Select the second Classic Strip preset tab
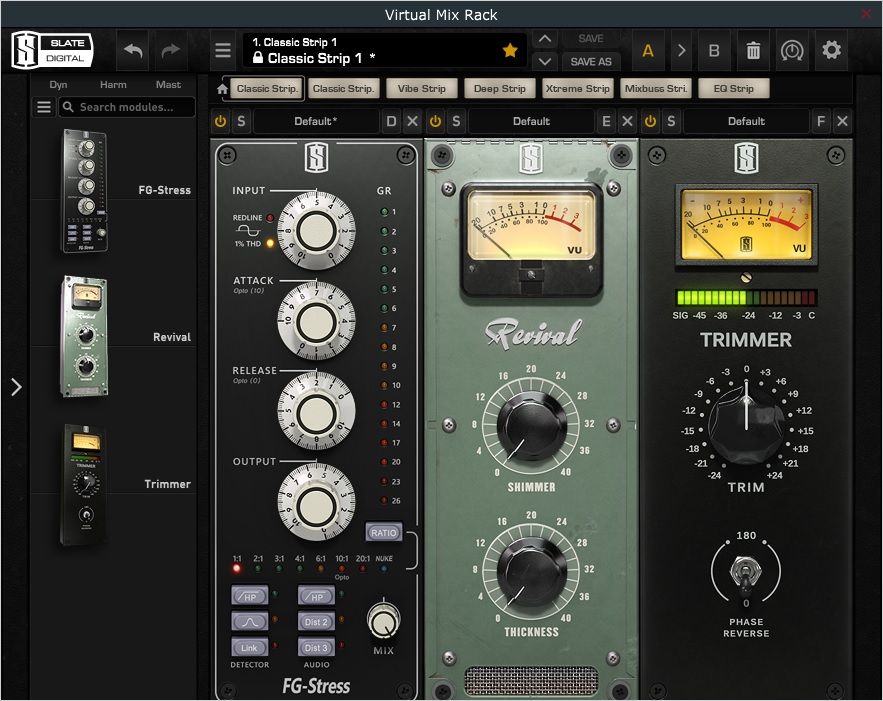This screenshot has width=883, height=701. (343, 88)
